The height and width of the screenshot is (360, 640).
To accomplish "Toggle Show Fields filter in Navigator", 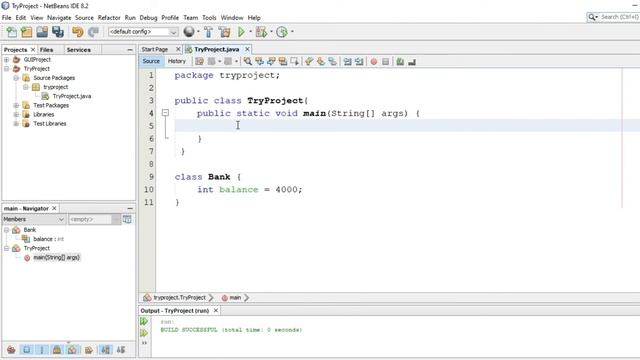I will pos(27,350).
